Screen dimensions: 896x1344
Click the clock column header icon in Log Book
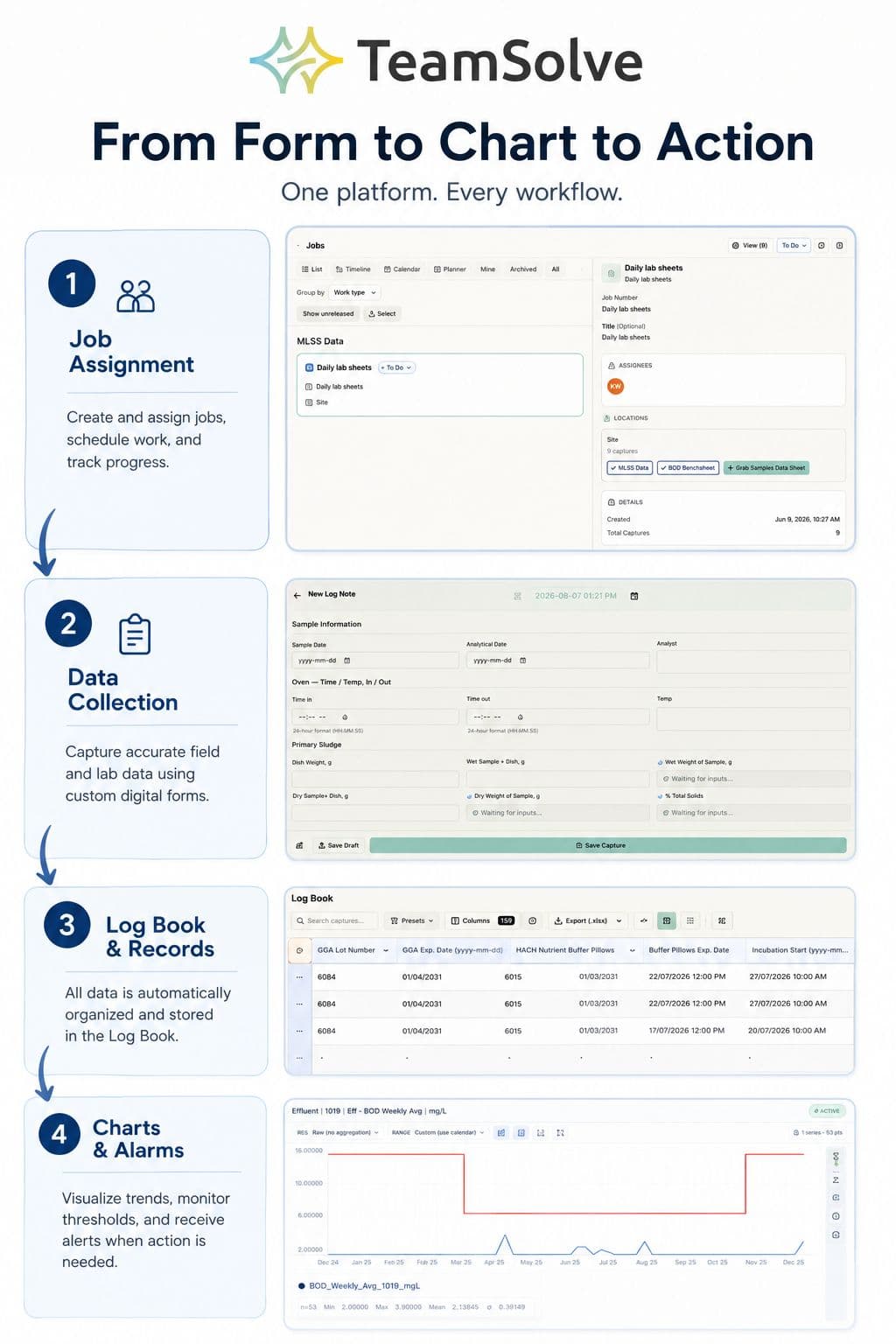tap(299, 950)
